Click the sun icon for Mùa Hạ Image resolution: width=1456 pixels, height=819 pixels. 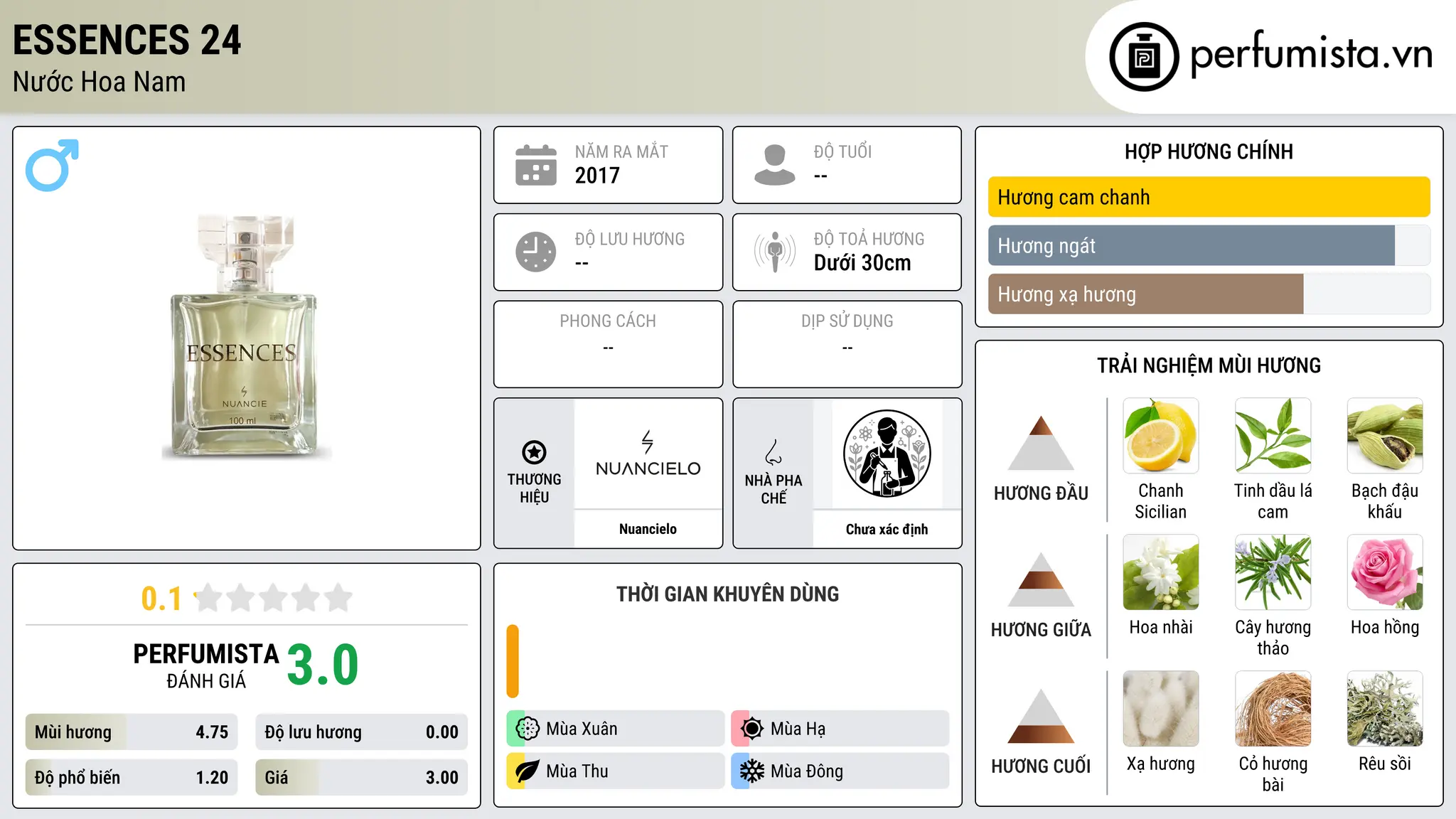click(x=752, y=729)
